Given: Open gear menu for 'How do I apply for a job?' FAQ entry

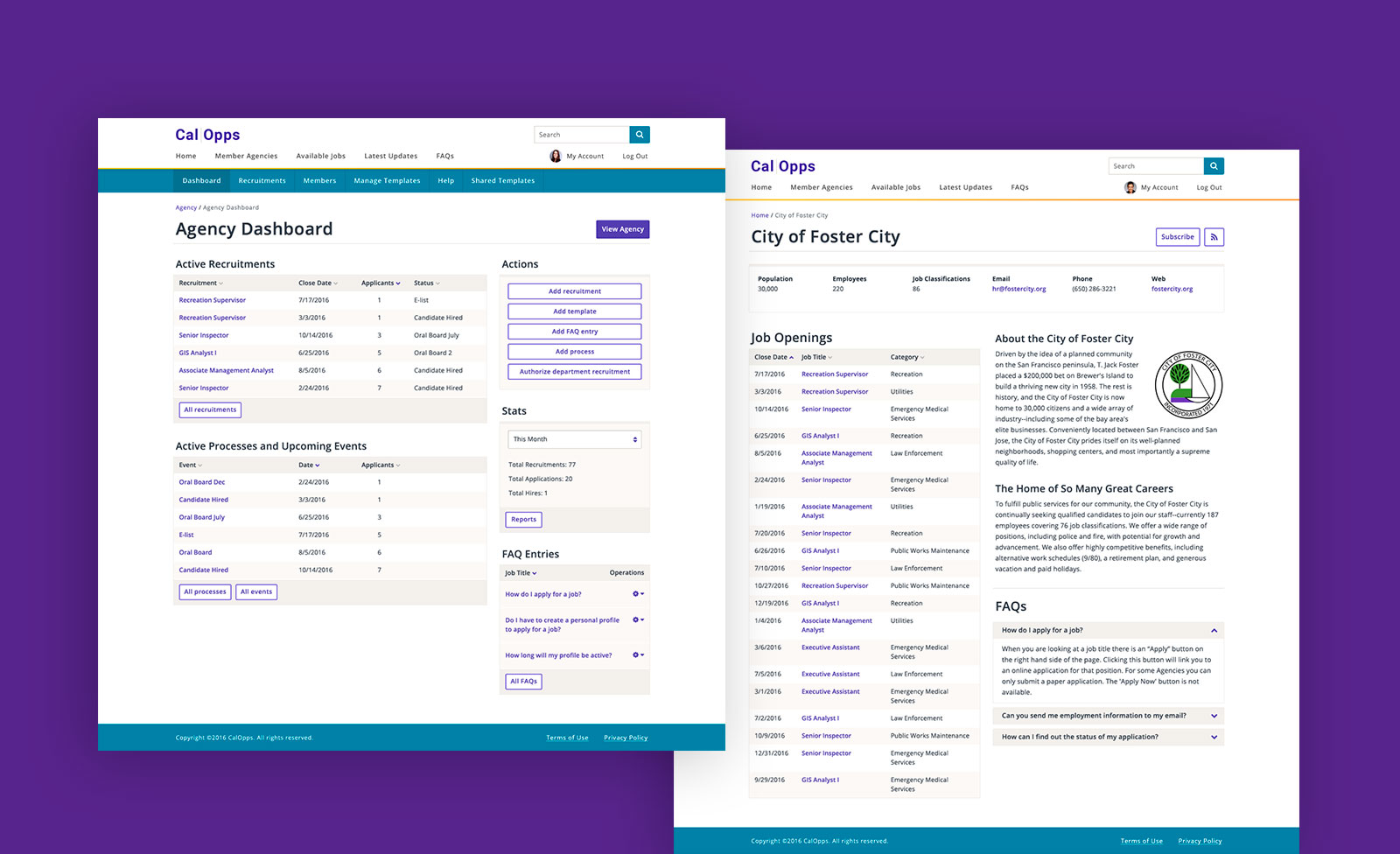Looking at the screenshot, I should (x=639, y=594).
